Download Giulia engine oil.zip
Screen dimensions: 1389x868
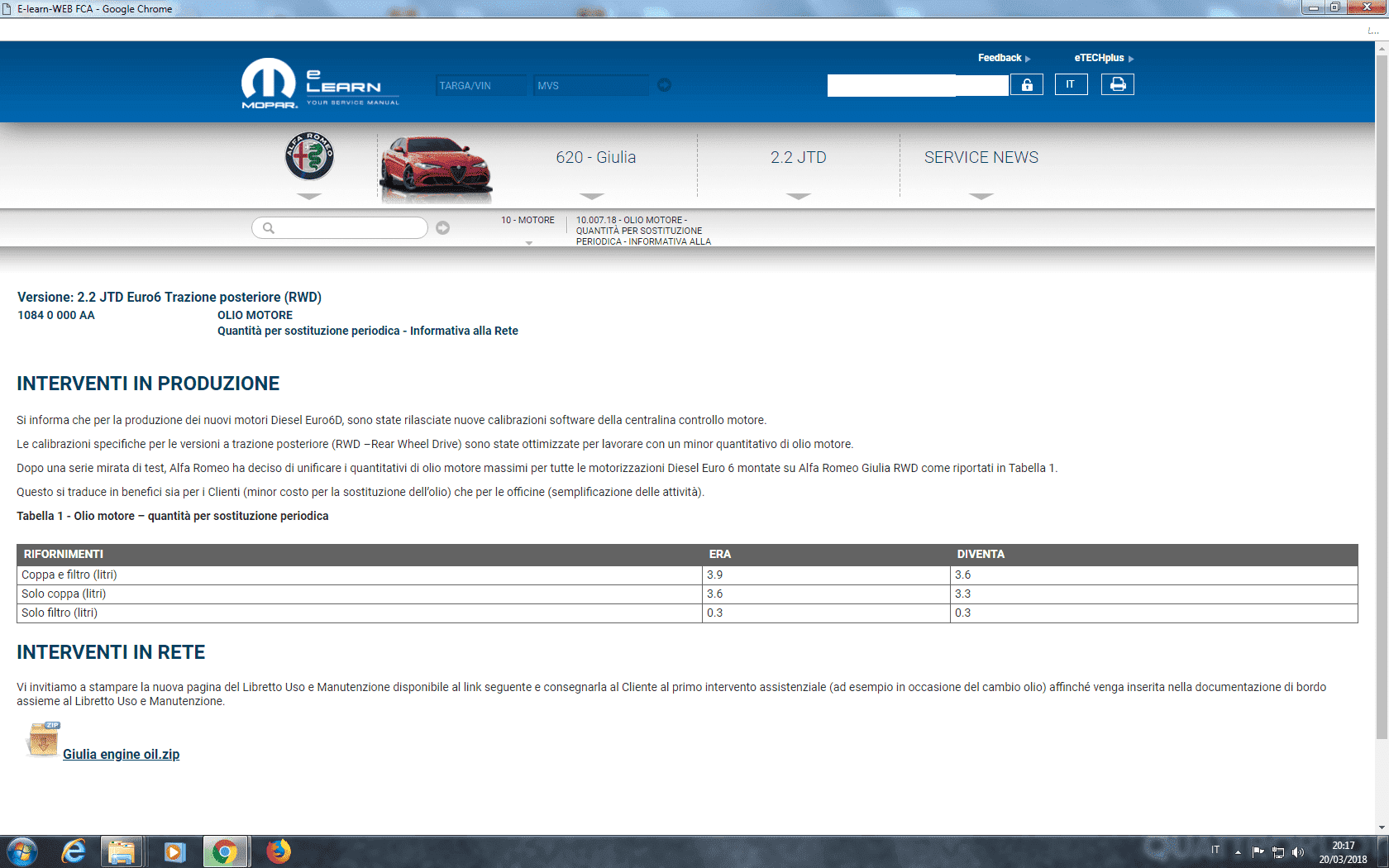(x=122, y=754)
